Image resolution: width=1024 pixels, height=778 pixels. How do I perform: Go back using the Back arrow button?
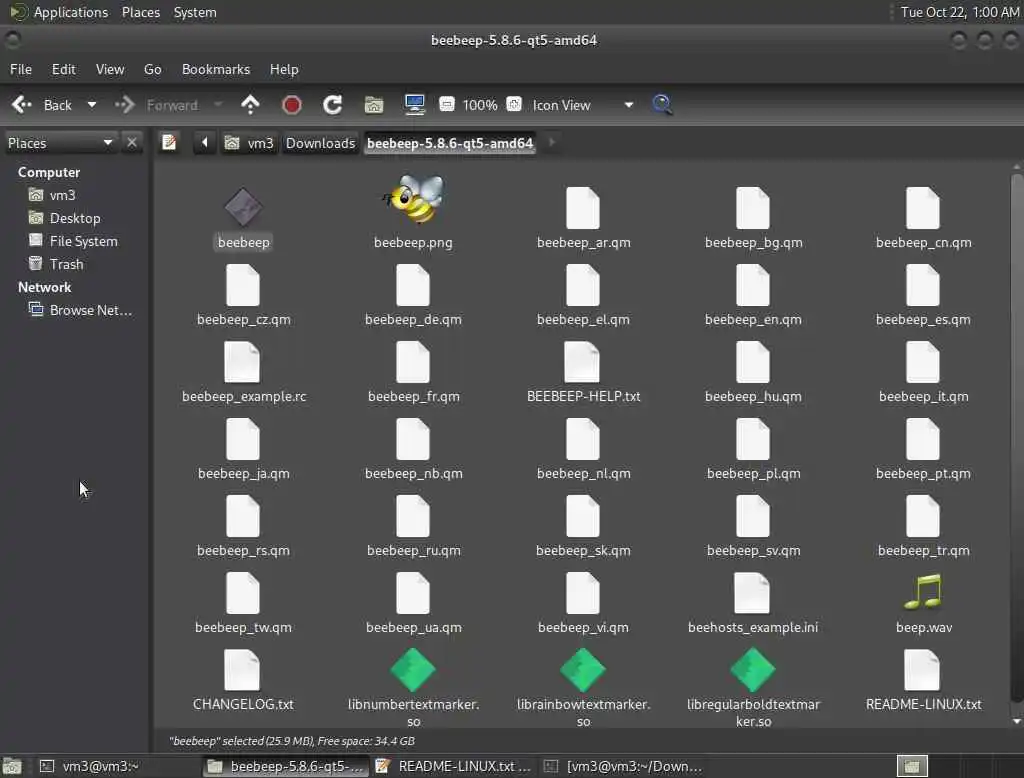click(x=40, y=105)
